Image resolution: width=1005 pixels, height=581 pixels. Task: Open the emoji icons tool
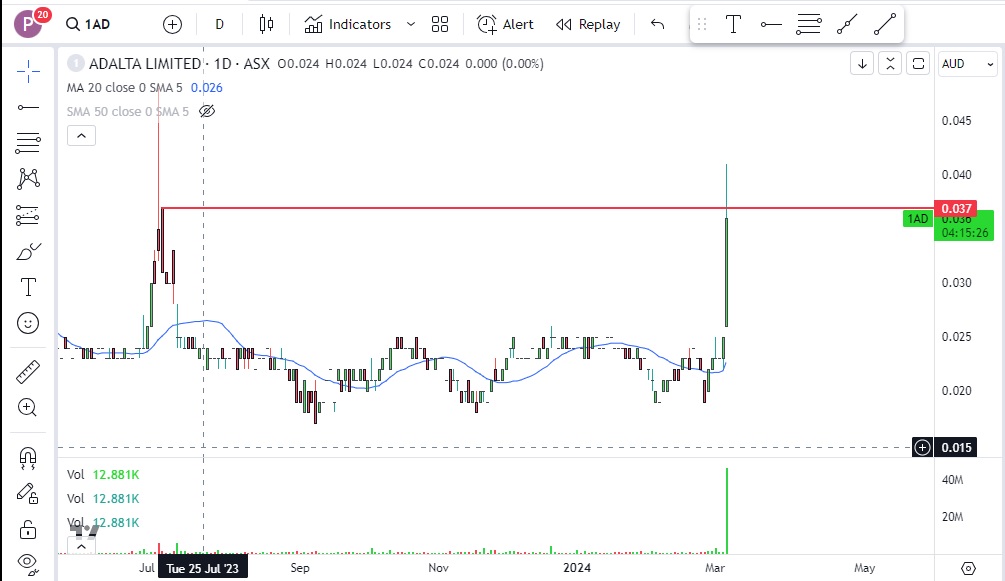[x=28, y=323]
